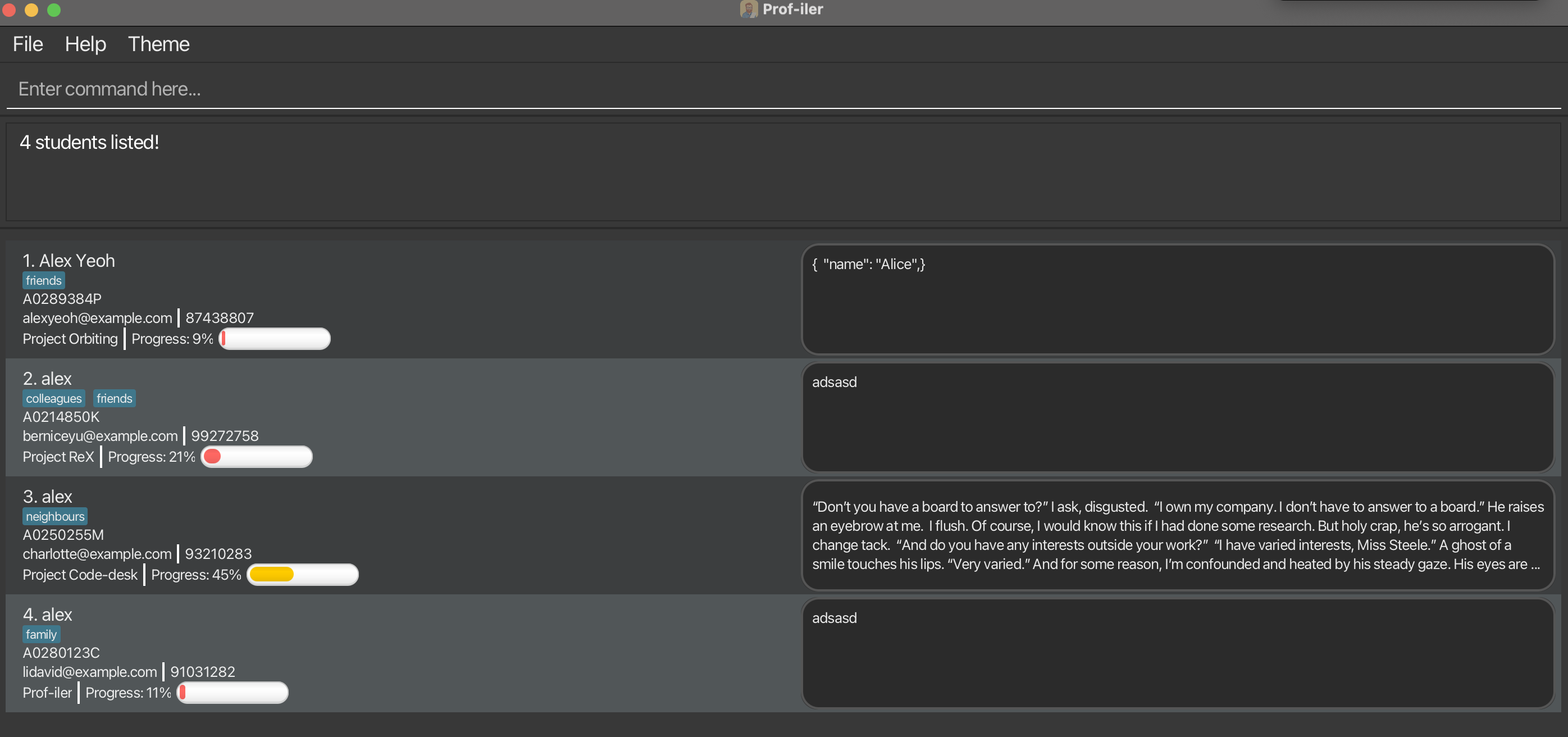Click the 45% progress bar for Project Code-desk
Screen dimensions: 1568x737
click(x=303, y=574)
